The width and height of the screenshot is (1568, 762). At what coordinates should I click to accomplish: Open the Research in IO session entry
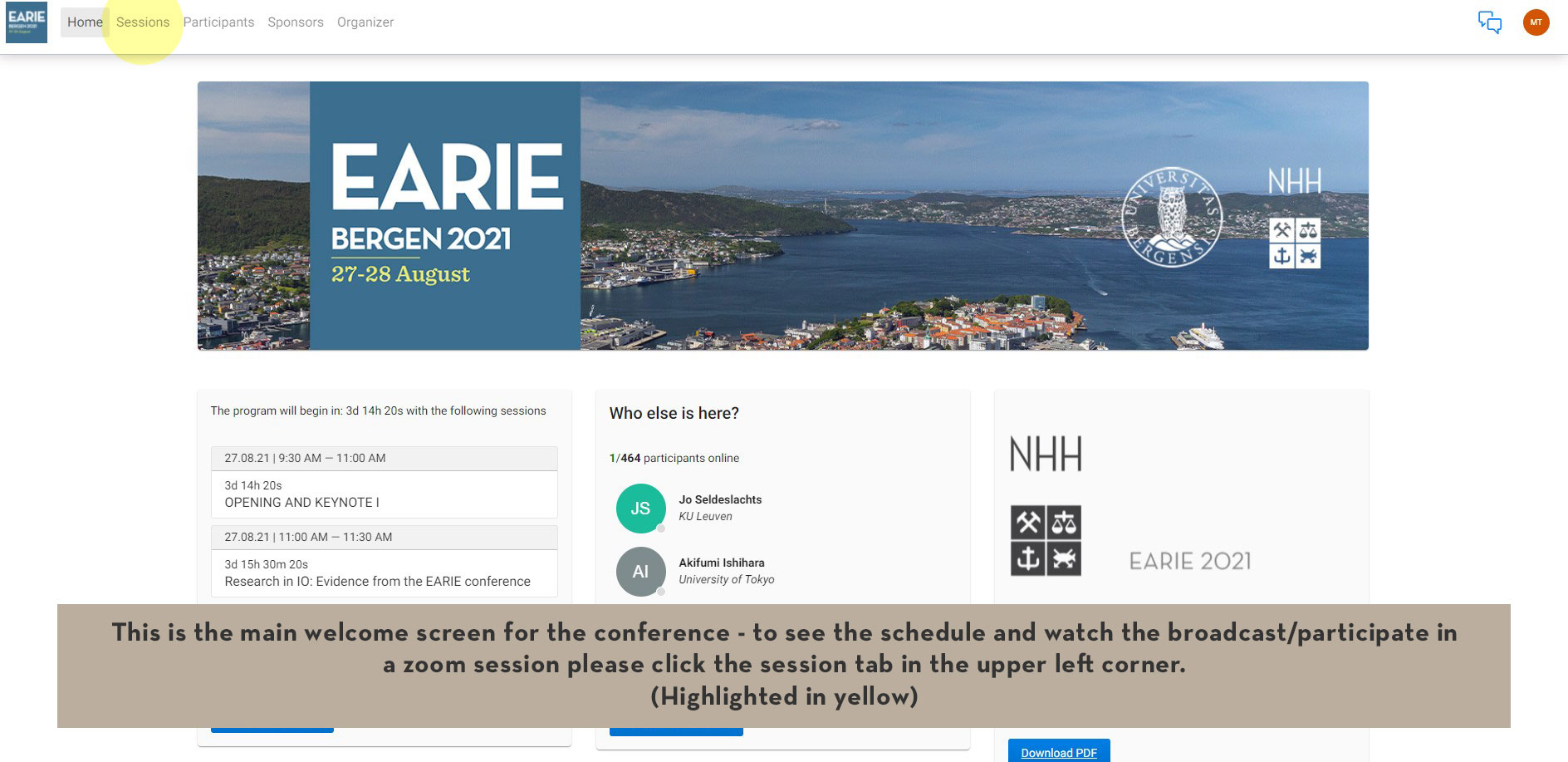[x=377, y=581]
